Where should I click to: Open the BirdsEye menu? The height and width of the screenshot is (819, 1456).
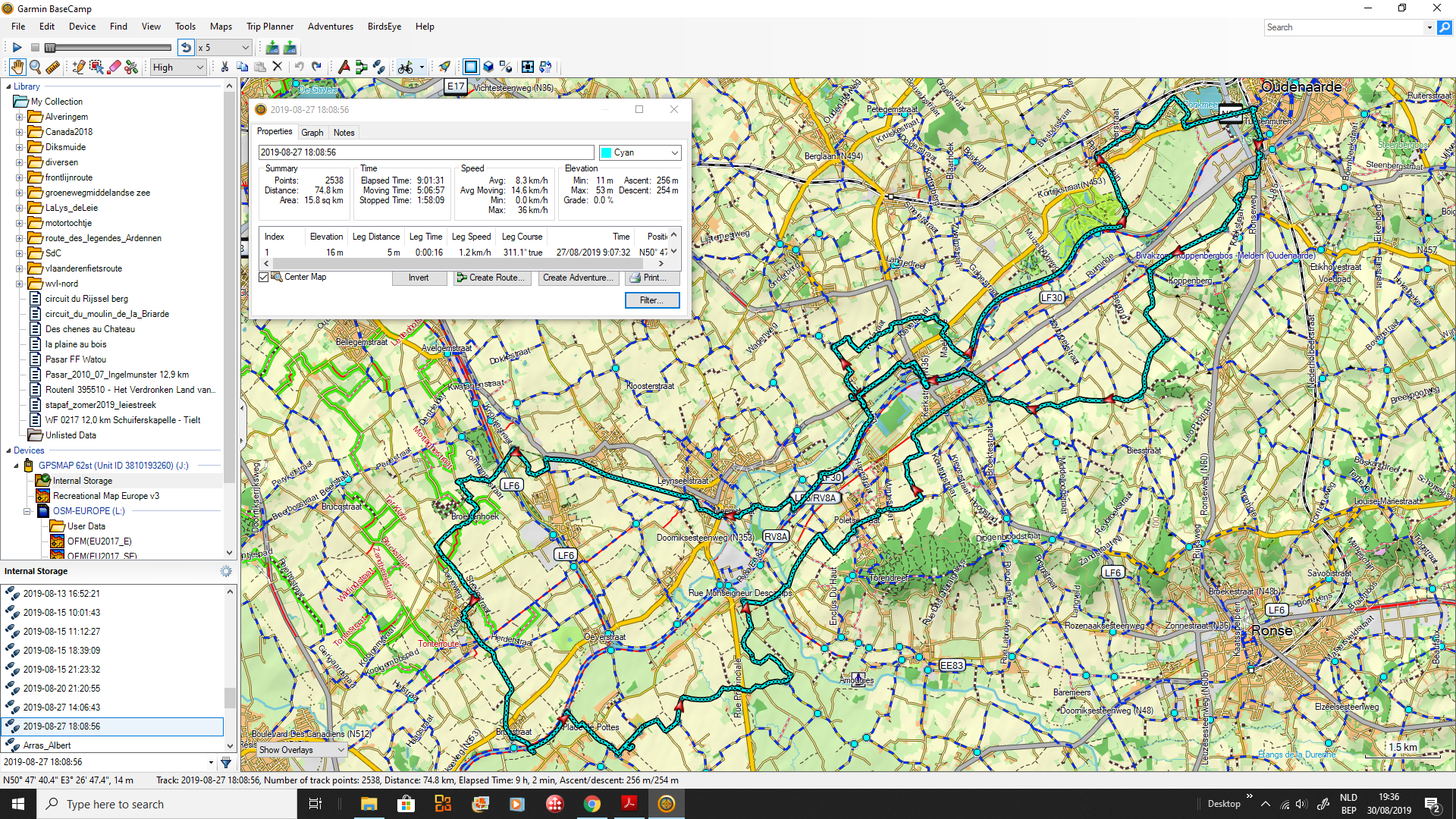click(x=384, y=27)
